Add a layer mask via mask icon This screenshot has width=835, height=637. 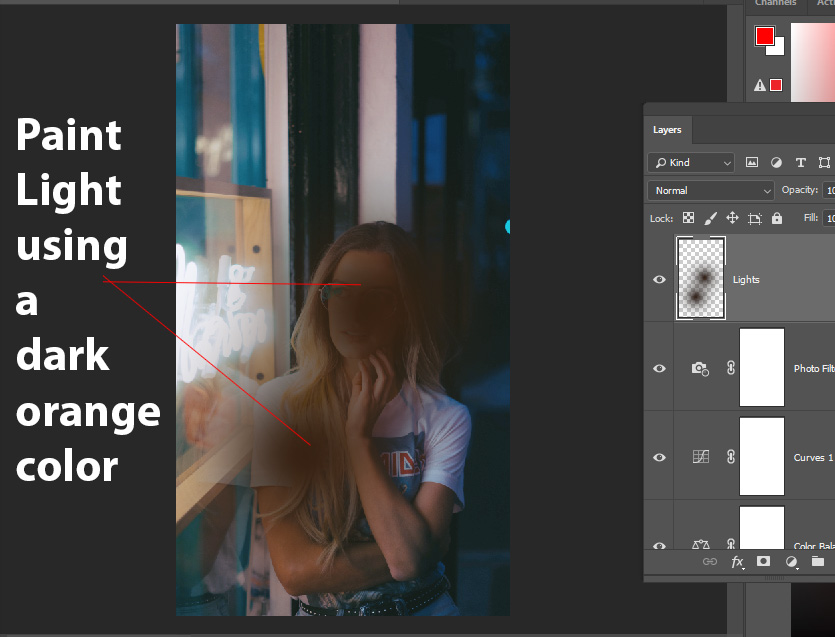[x=763, y=561]
